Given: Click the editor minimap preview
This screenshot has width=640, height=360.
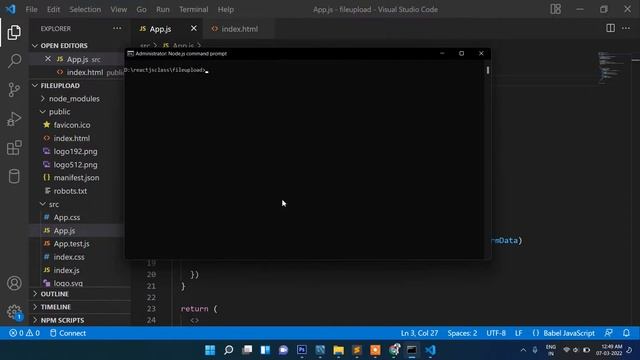Looking at the screenshot, I should 610,67.
